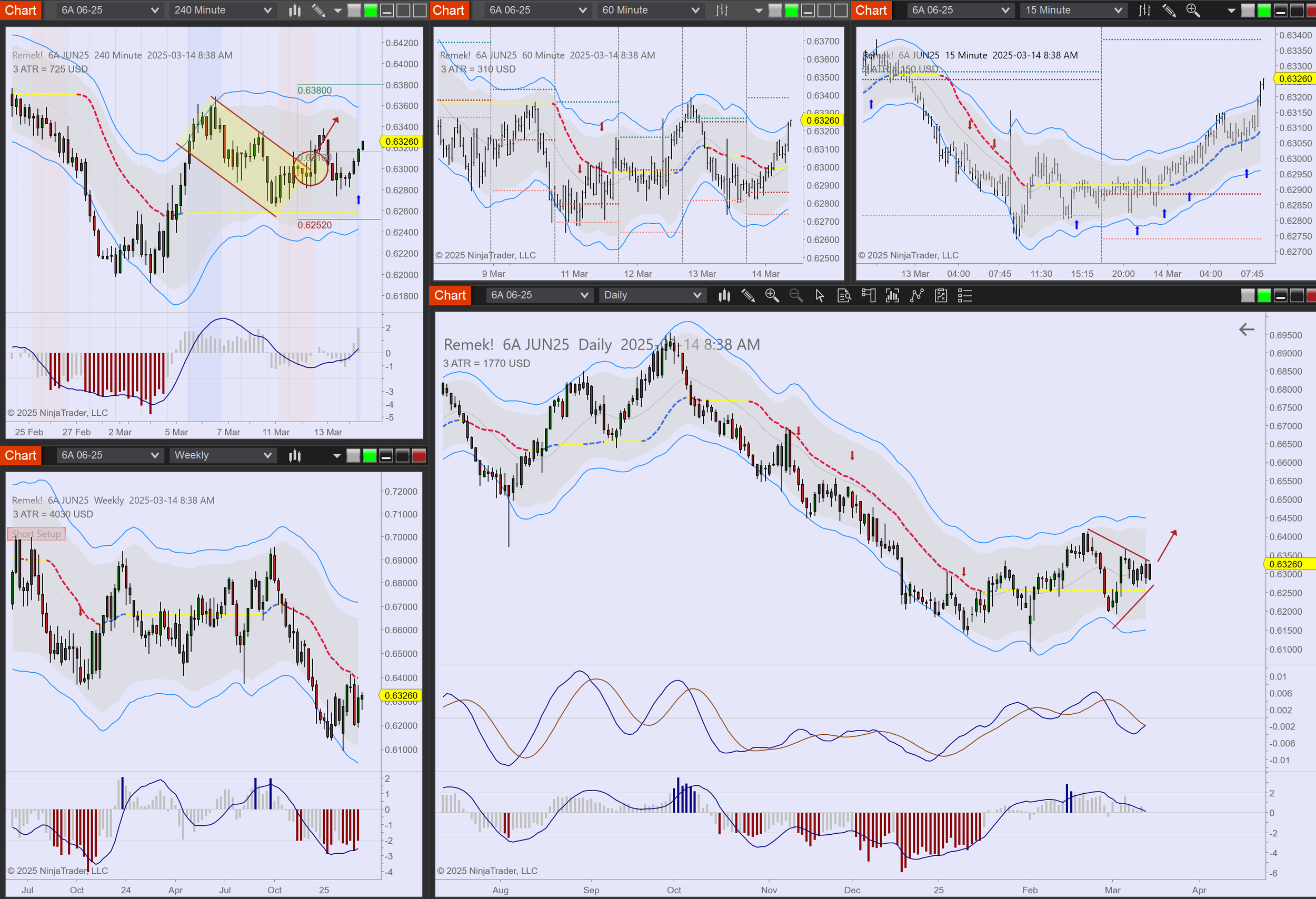Open chart style candlestick icon in Daily chart
Screen dimensions: 1316x899
[724, 295]
